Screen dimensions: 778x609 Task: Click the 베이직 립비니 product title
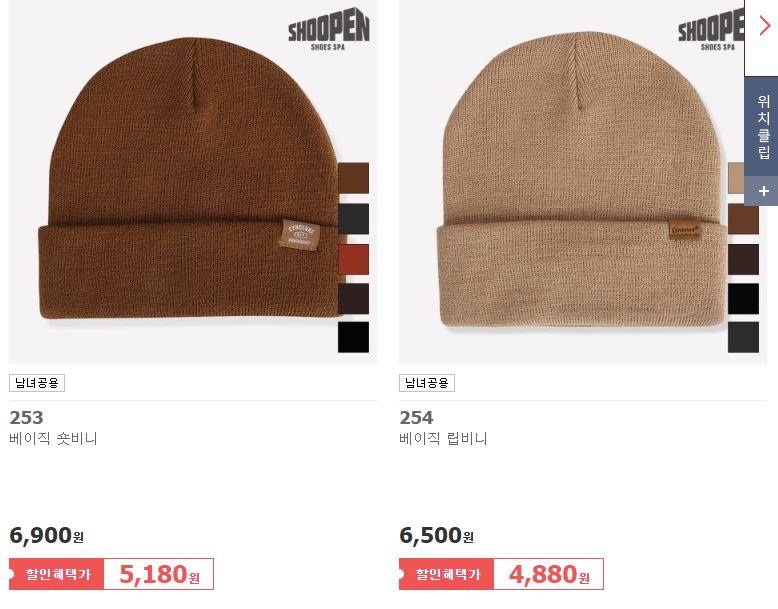click(443, 439)
